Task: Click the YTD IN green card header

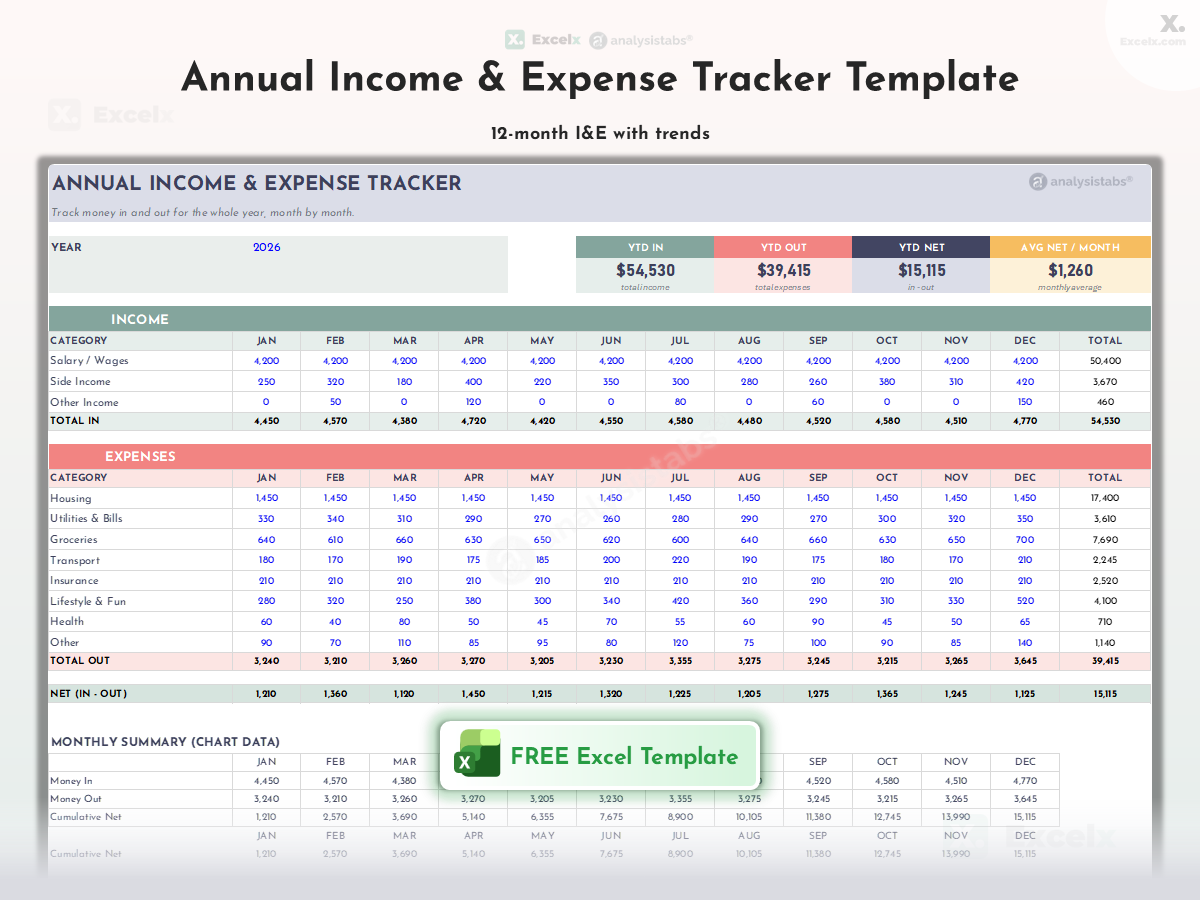Action: pyautogui.click(x=645, y=247)
